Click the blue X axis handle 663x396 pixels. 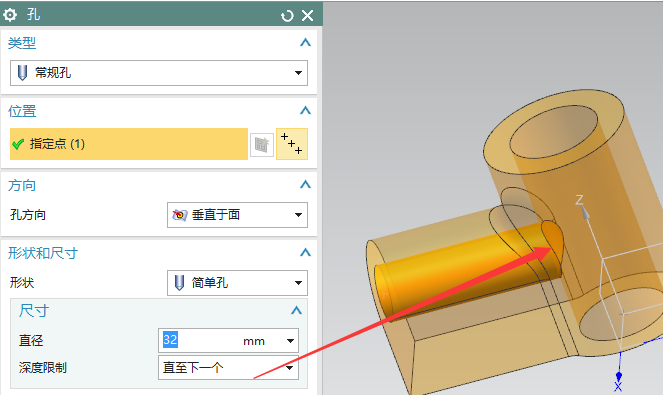619,376
